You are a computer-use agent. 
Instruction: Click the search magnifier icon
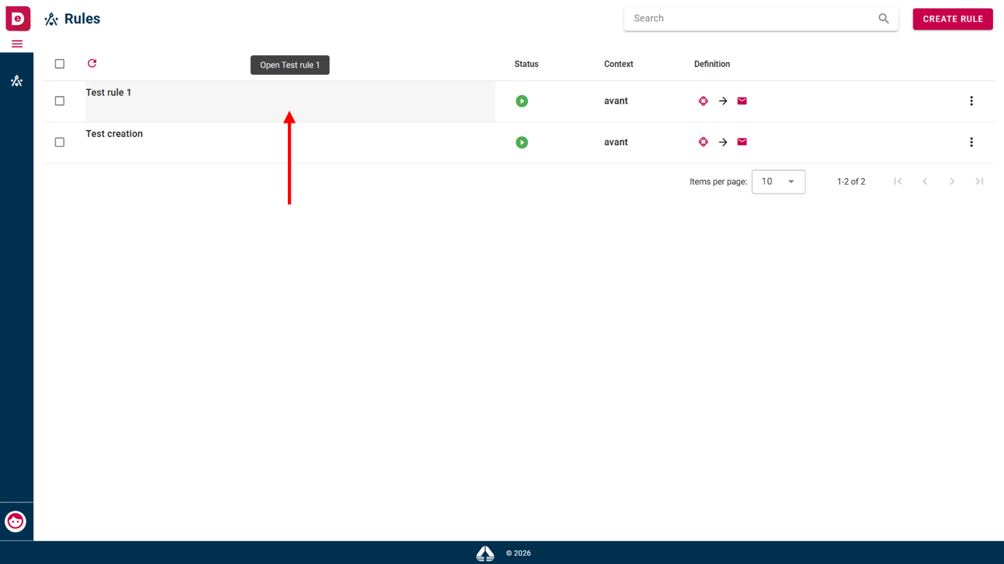tap(884, 19)
